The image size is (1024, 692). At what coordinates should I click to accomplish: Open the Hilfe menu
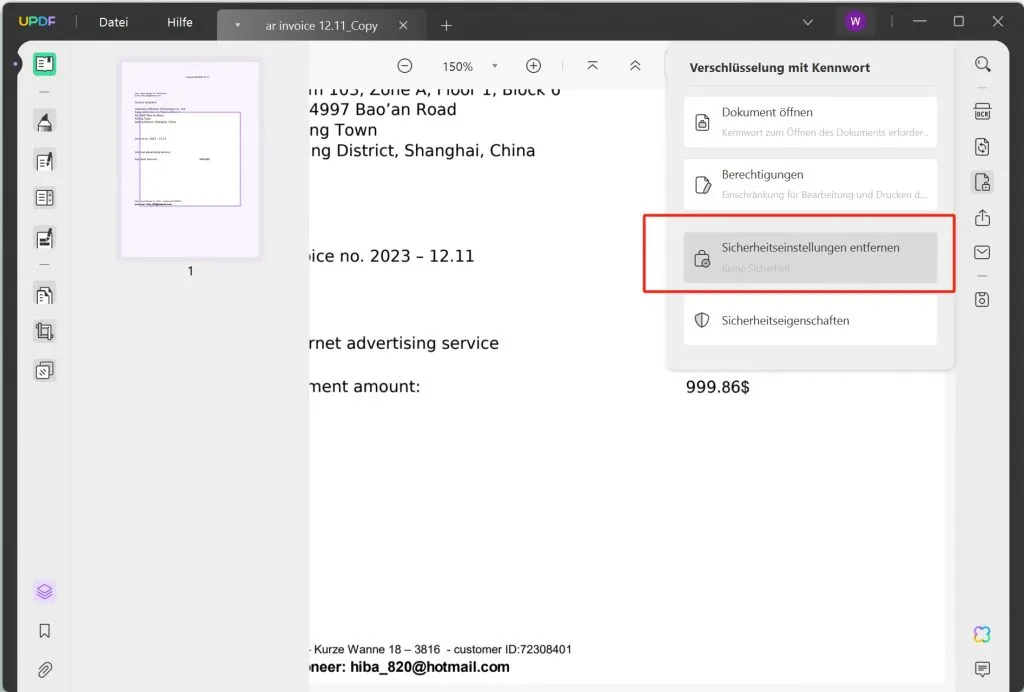[x=180, y=22]
